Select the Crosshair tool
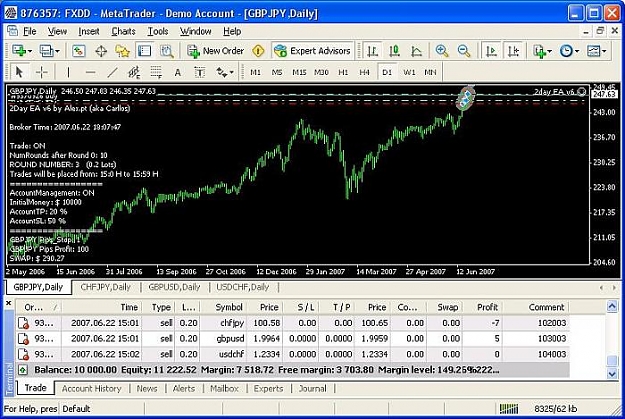Viewport: 625px width, 419px height. coord(41,72)
